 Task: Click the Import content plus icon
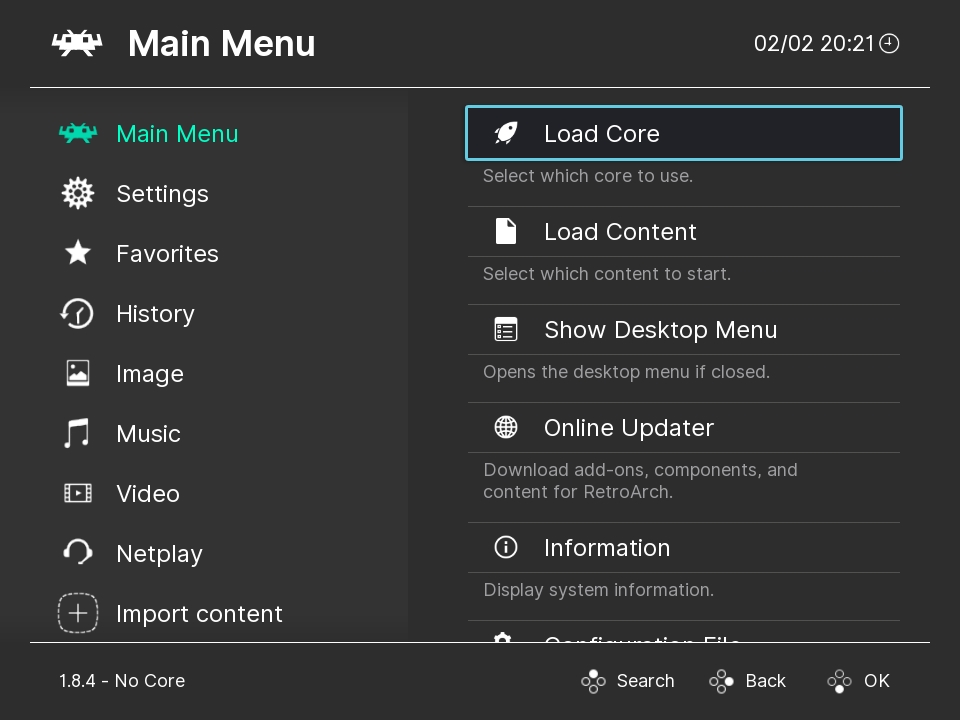point(78,613)
